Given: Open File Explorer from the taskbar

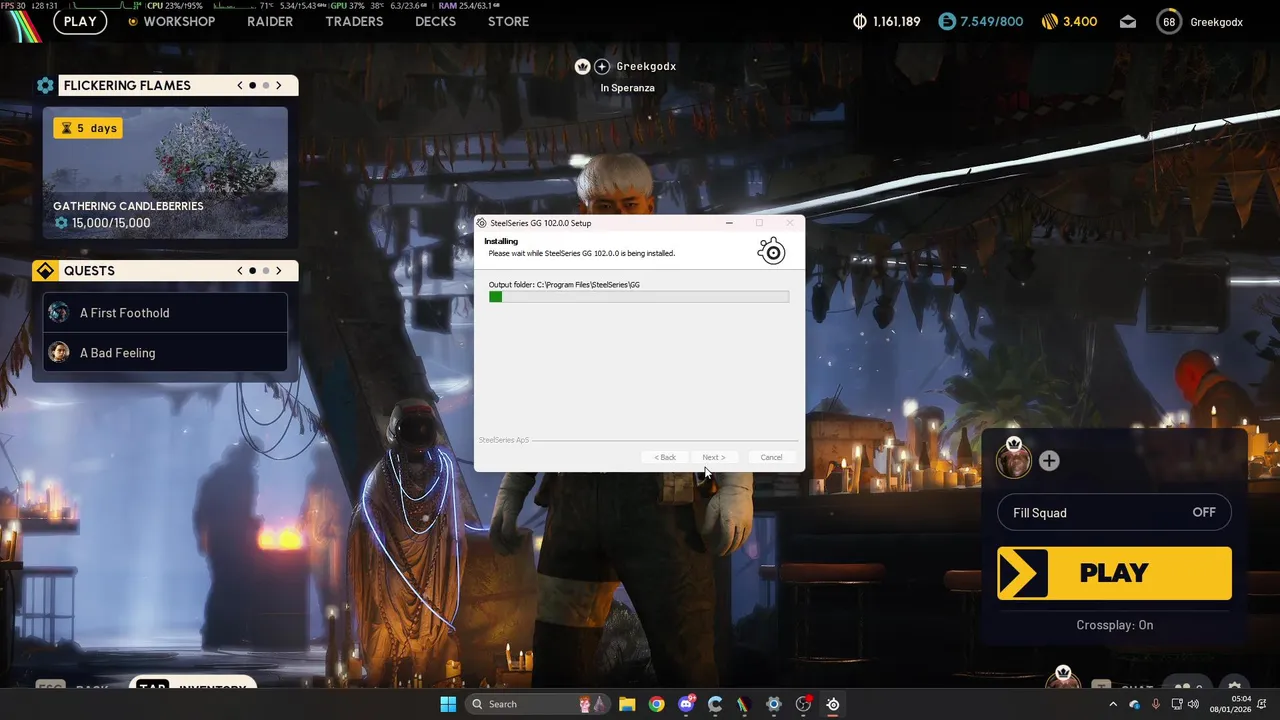Looking at the screenshot, I should coord(627,704).
